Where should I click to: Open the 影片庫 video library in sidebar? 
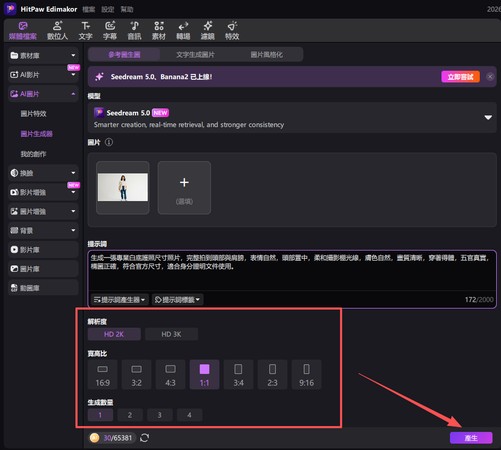(x=43, y=250)
